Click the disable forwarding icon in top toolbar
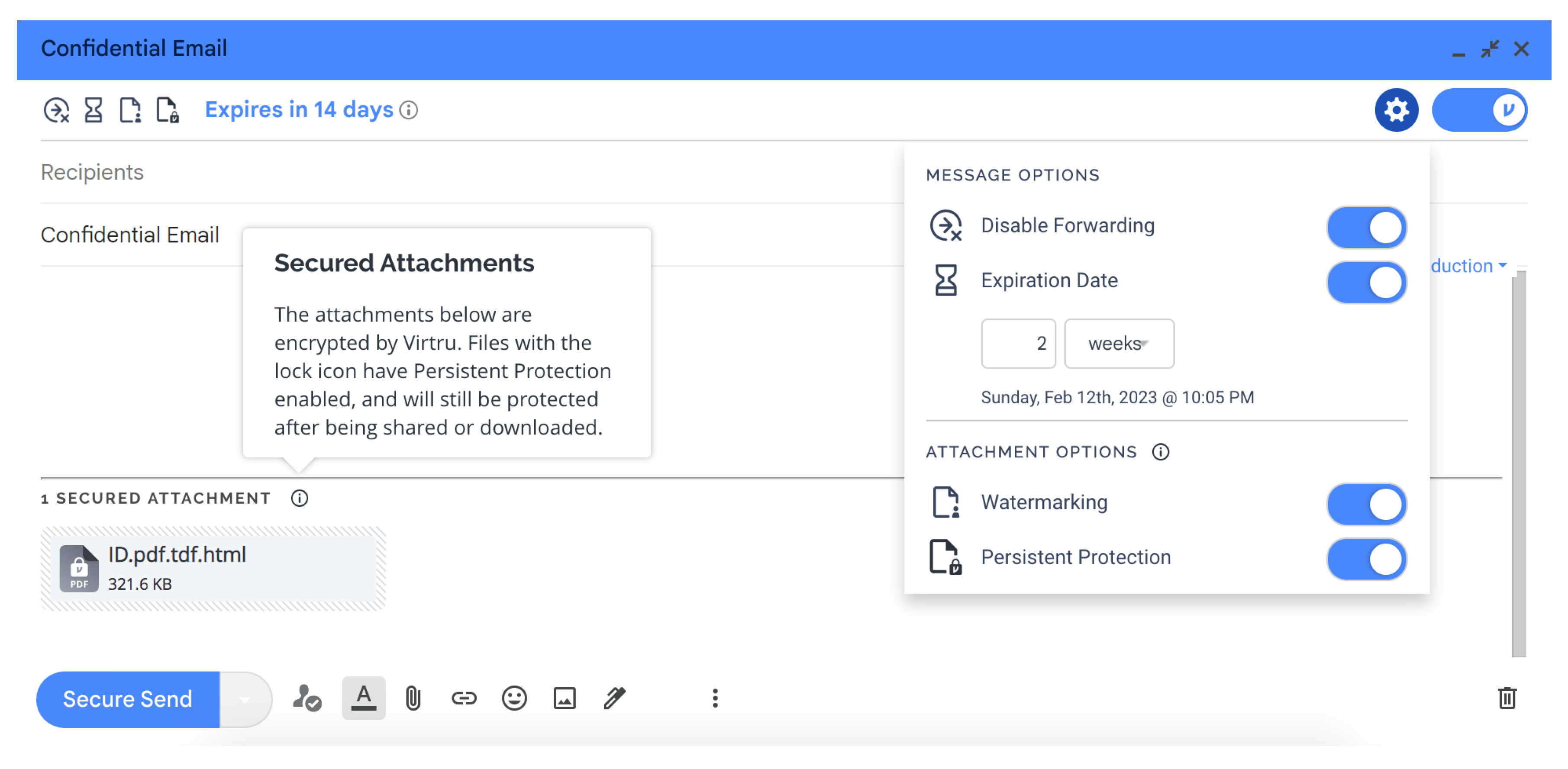 pyautogui.click(x=56, y=110)
